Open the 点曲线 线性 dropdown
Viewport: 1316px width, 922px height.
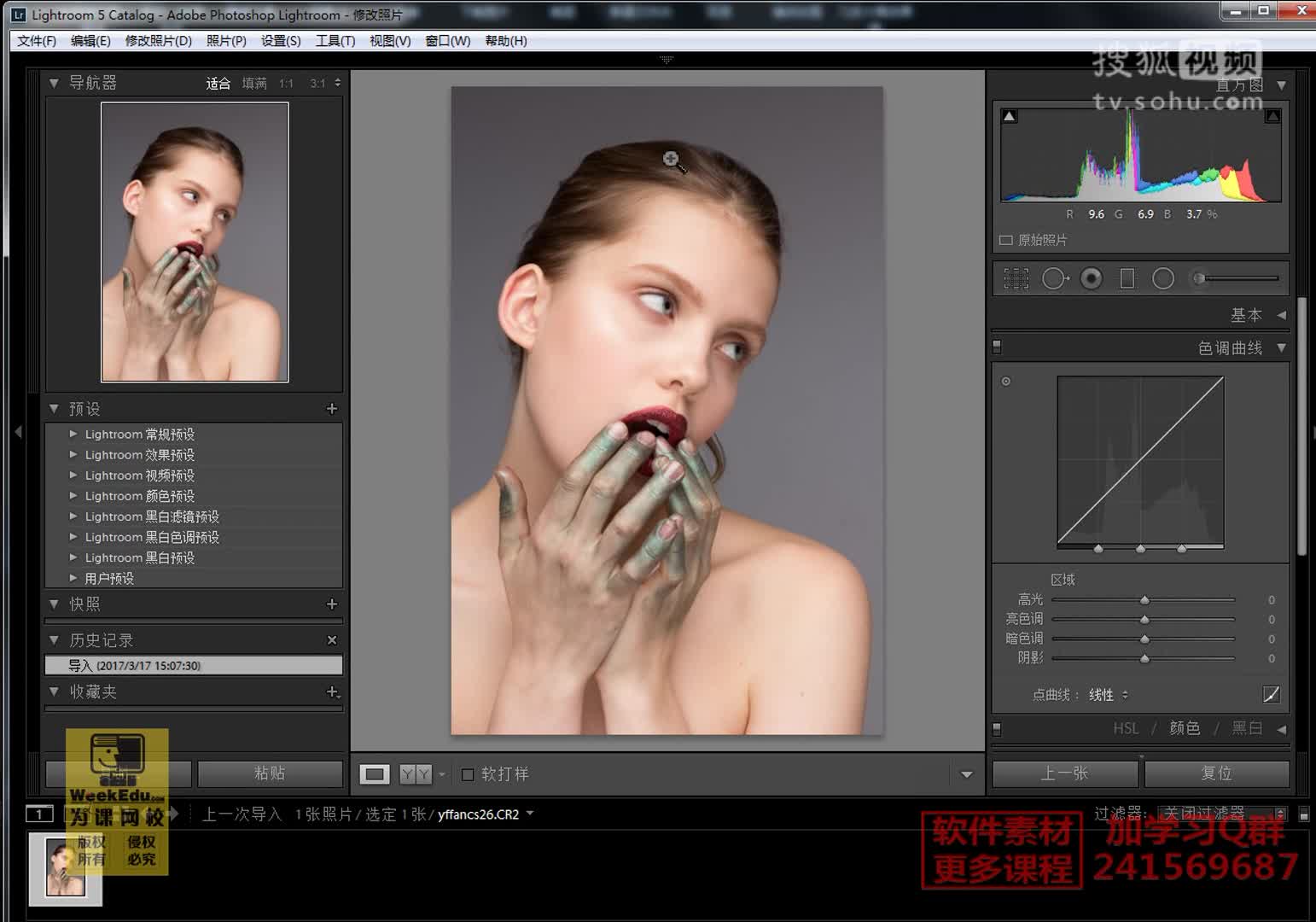coord(1108,695)
